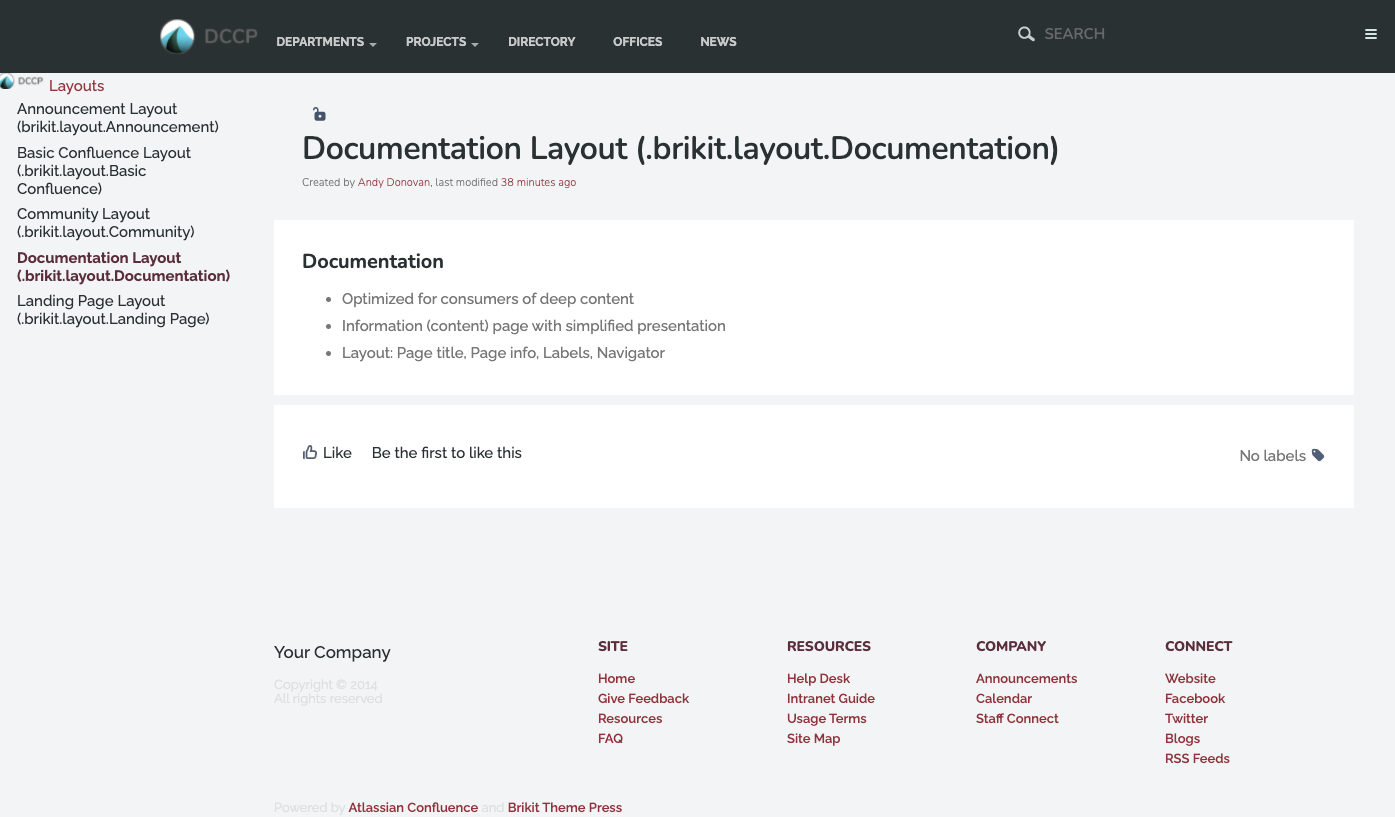The height and width of the screenshot is (817, 1395).
Task: Go to the Offices menu item
Action: [637, 42]
